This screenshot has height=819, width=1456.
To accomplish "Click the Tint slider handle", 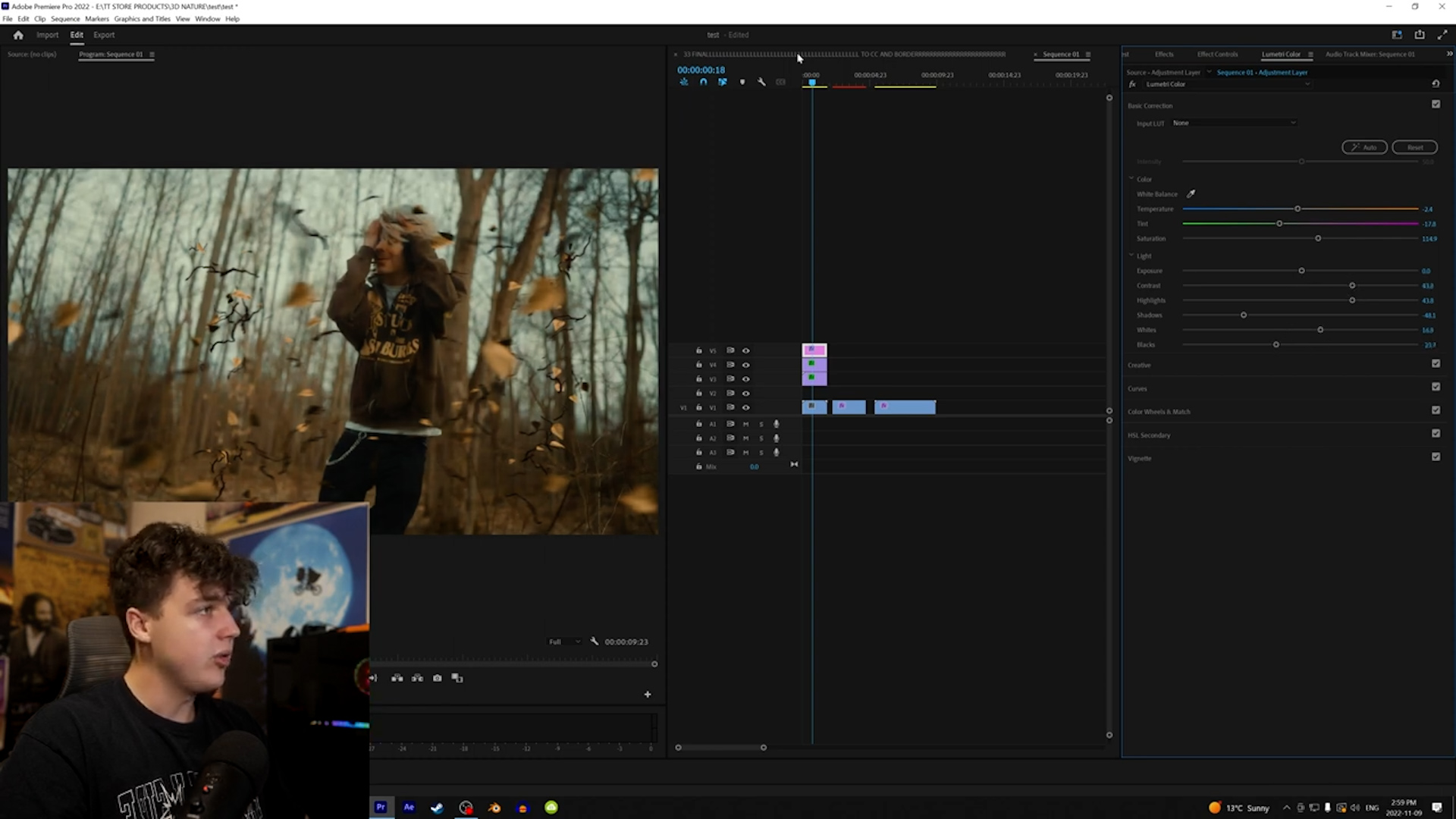I will point(1279,224).
